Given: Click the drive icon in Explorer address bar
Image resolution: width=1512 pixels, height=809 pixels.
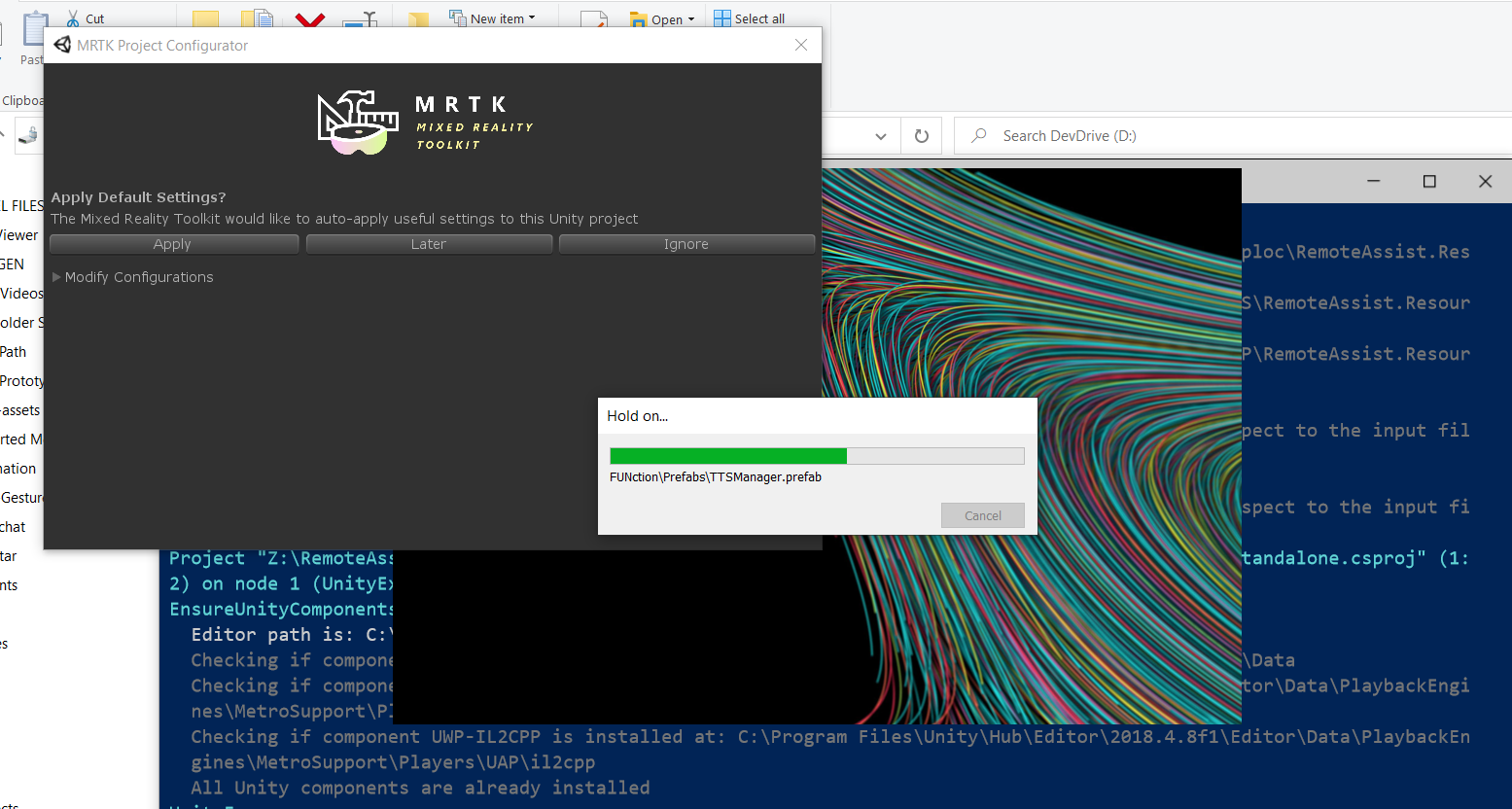Looking at the screenshot, I should [28, 135].
